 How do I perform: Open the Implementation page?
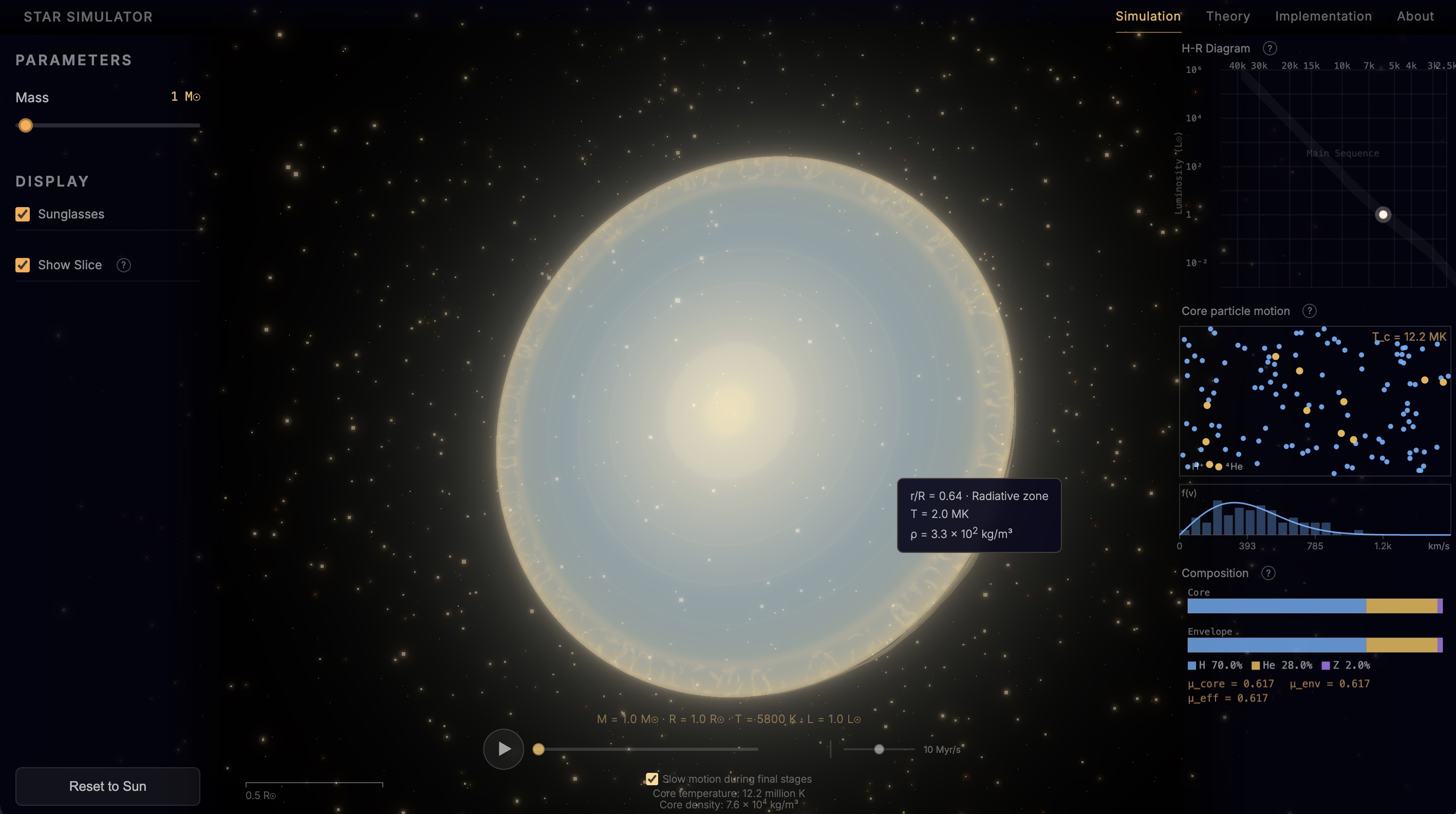(1323, 16)
